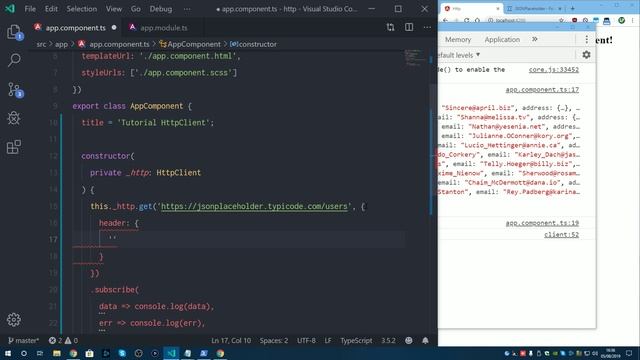The image size is (640, 360).
Task: Split the editor to the right
Action: click(x=409, y=27)
